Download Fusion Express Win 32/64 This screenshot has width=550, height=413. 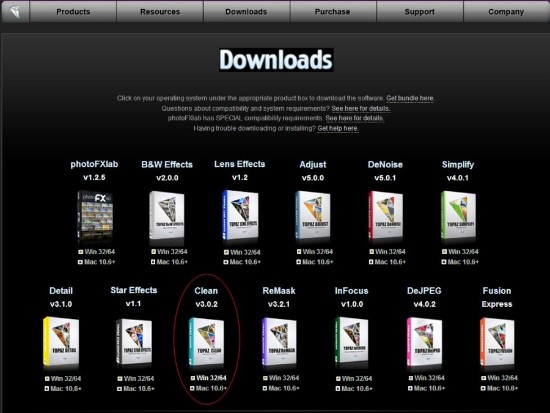[499, 378]
